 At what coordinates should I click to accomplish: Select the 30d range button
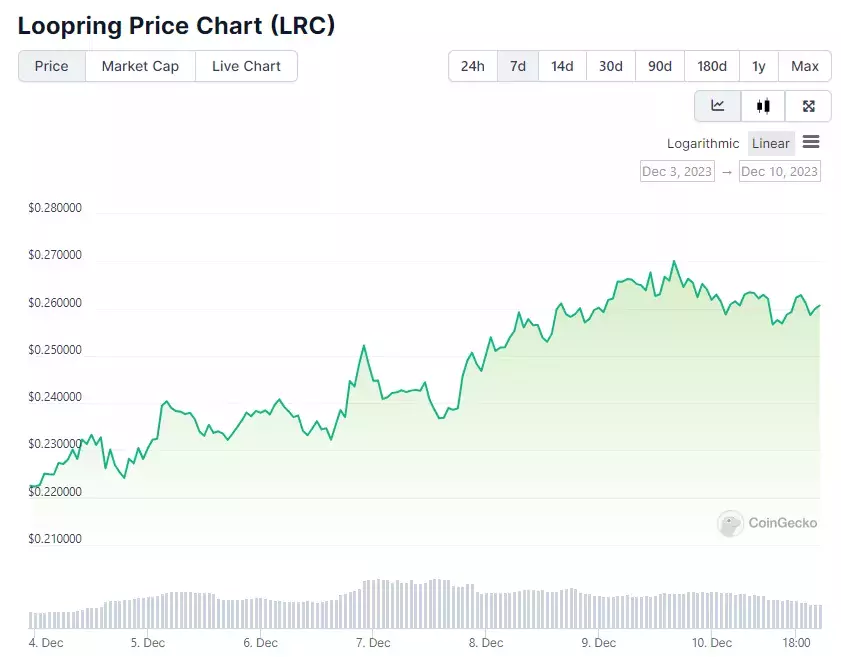[611, 66]
